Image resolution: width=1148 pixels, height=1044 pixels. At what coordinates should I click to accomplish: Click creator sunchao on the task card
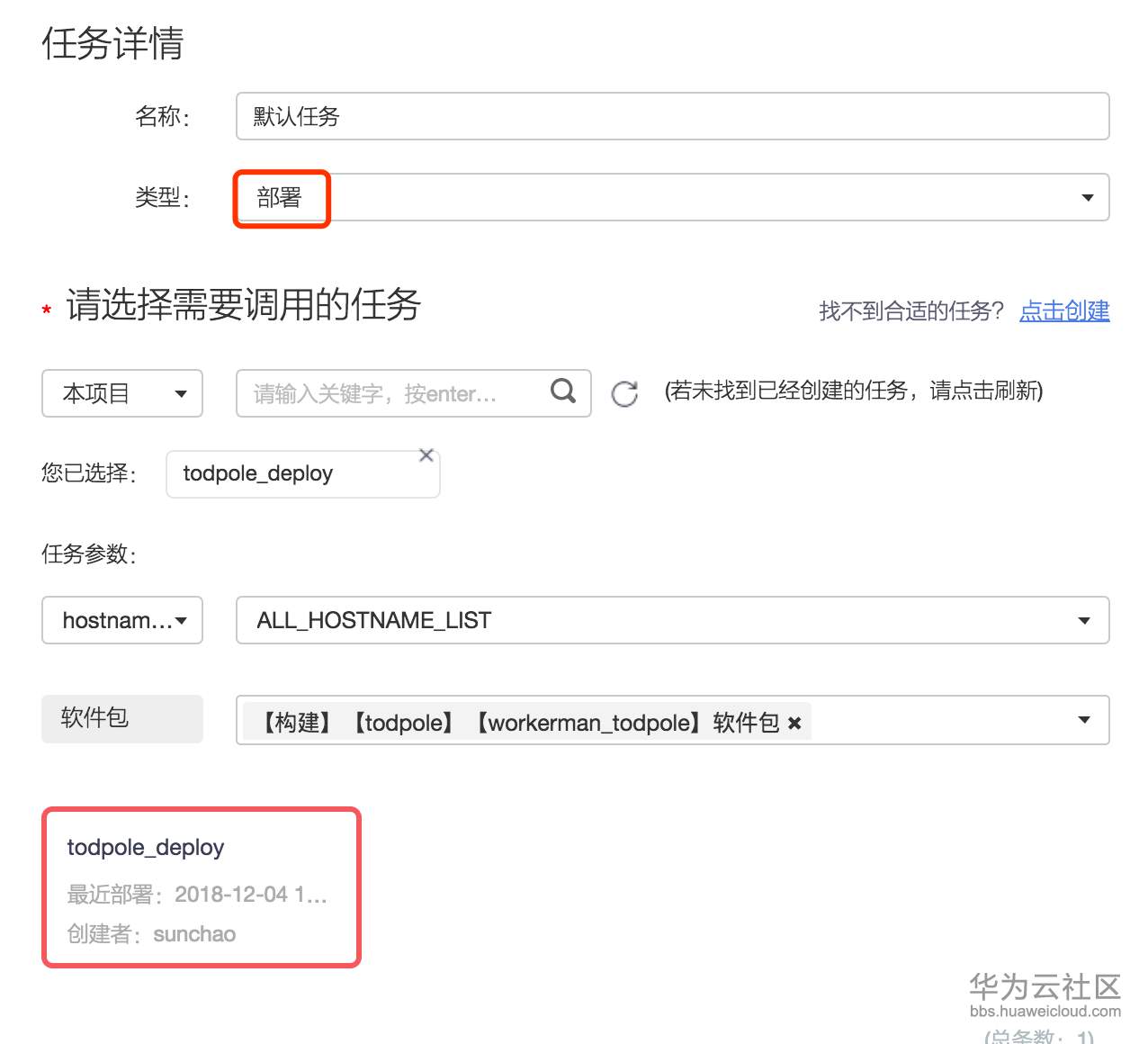coord(193,934)
